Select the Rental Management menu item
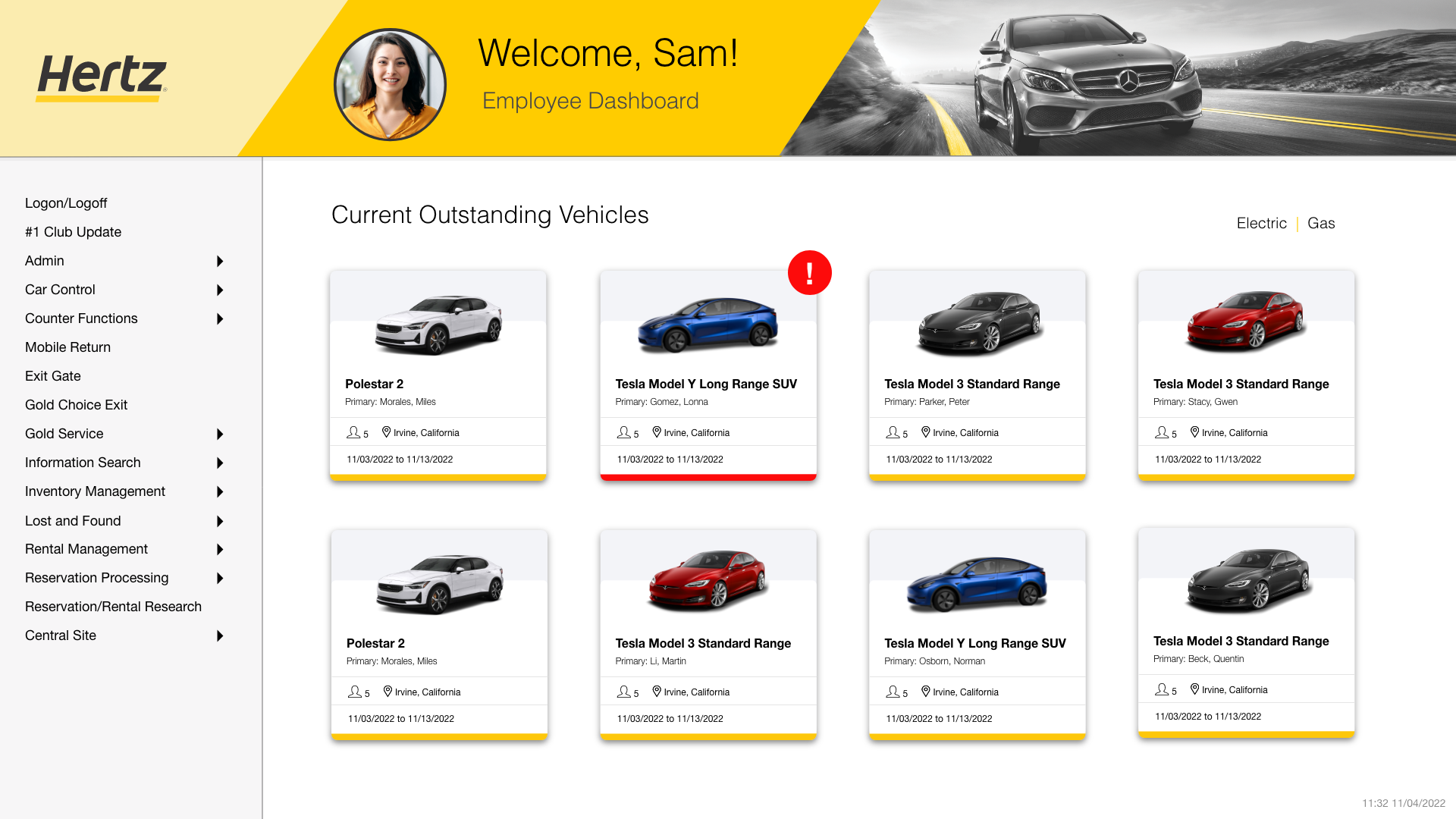Image resolution: width=1456 pixels, height=819 pixels. 86,548
